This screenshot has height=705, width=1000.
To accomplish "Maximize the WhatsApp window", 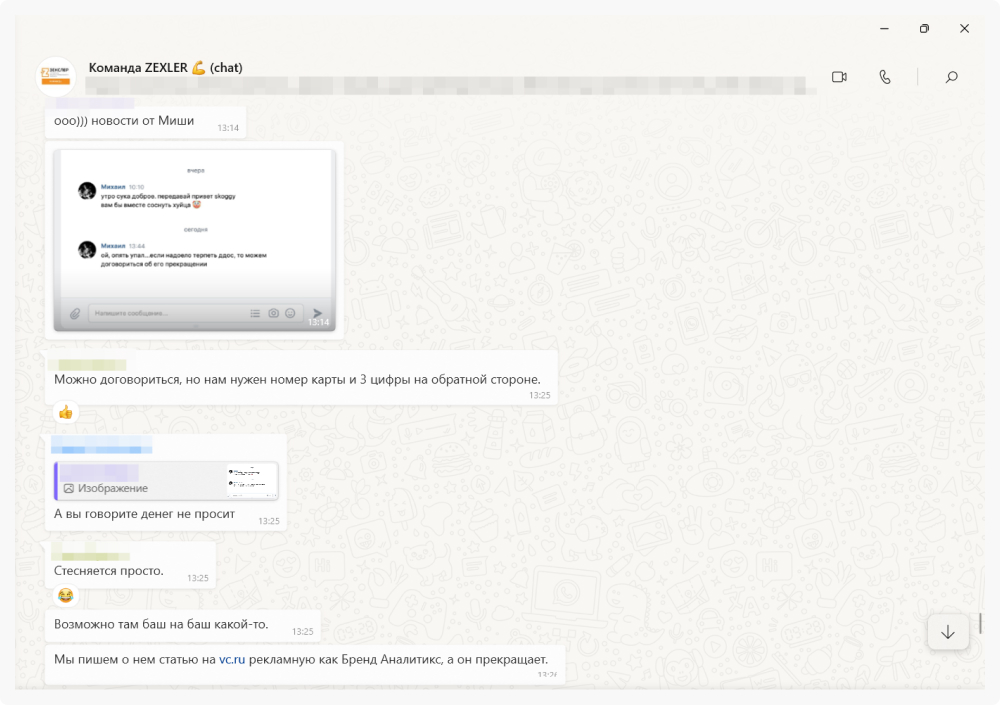I will coord(924,29).
